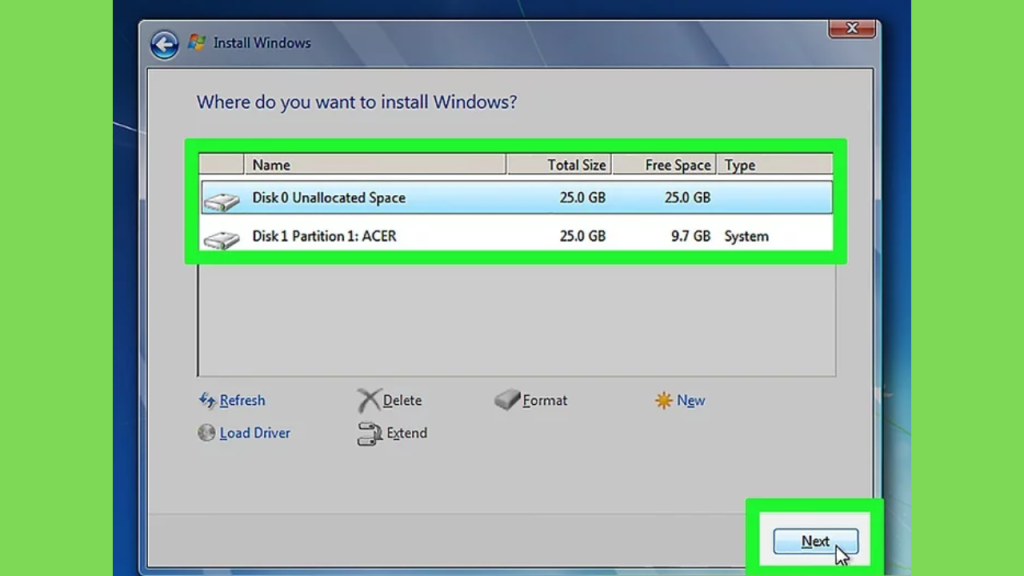Select Disk 0 Unallocated Space row
The width and height of the screenshot is (1024, 576).
[x=517, y=197]
